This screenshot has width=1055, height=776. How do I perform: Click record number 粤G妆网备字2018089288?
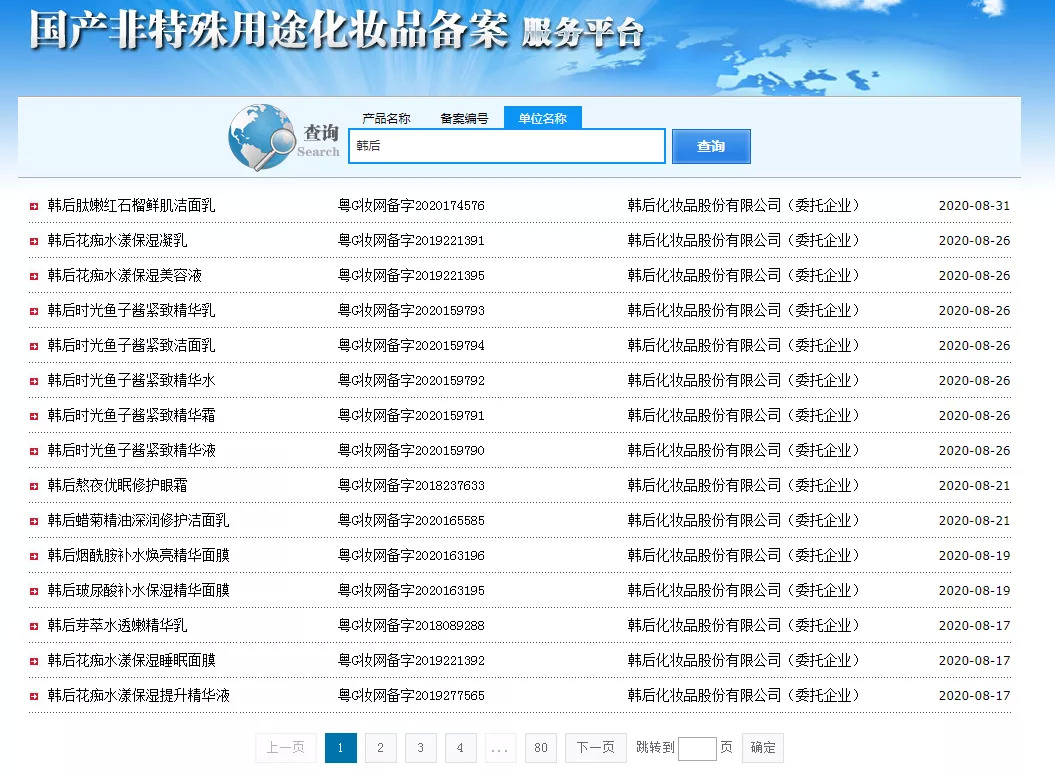click(411, 625)
